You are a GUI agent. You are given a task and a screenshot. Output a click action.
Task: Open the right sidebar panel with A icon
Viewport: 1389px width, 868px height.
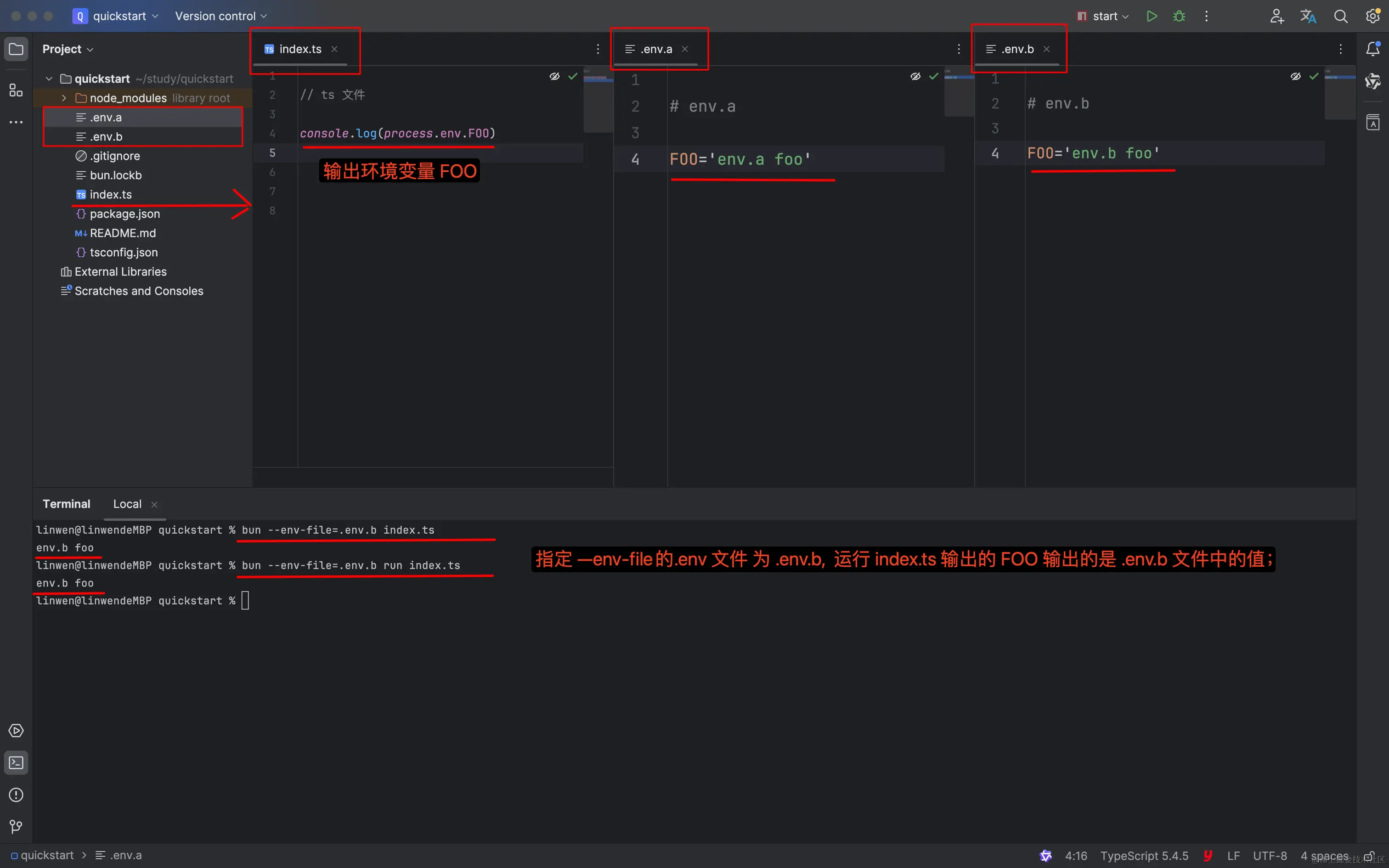[x=1373, y=122]
